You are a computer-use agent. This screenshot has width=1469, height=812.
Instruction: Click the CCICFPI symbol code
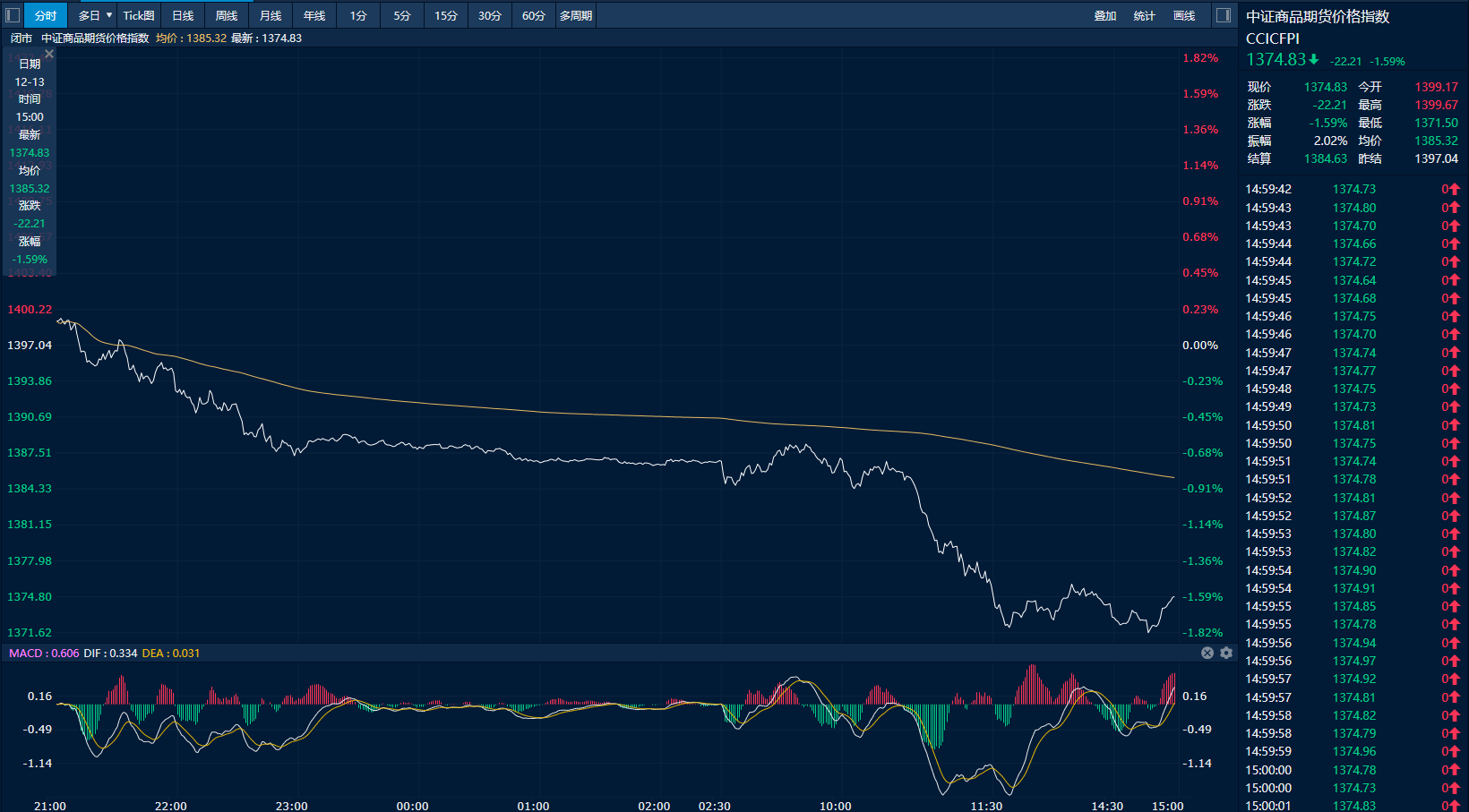tap(1273, 38)
